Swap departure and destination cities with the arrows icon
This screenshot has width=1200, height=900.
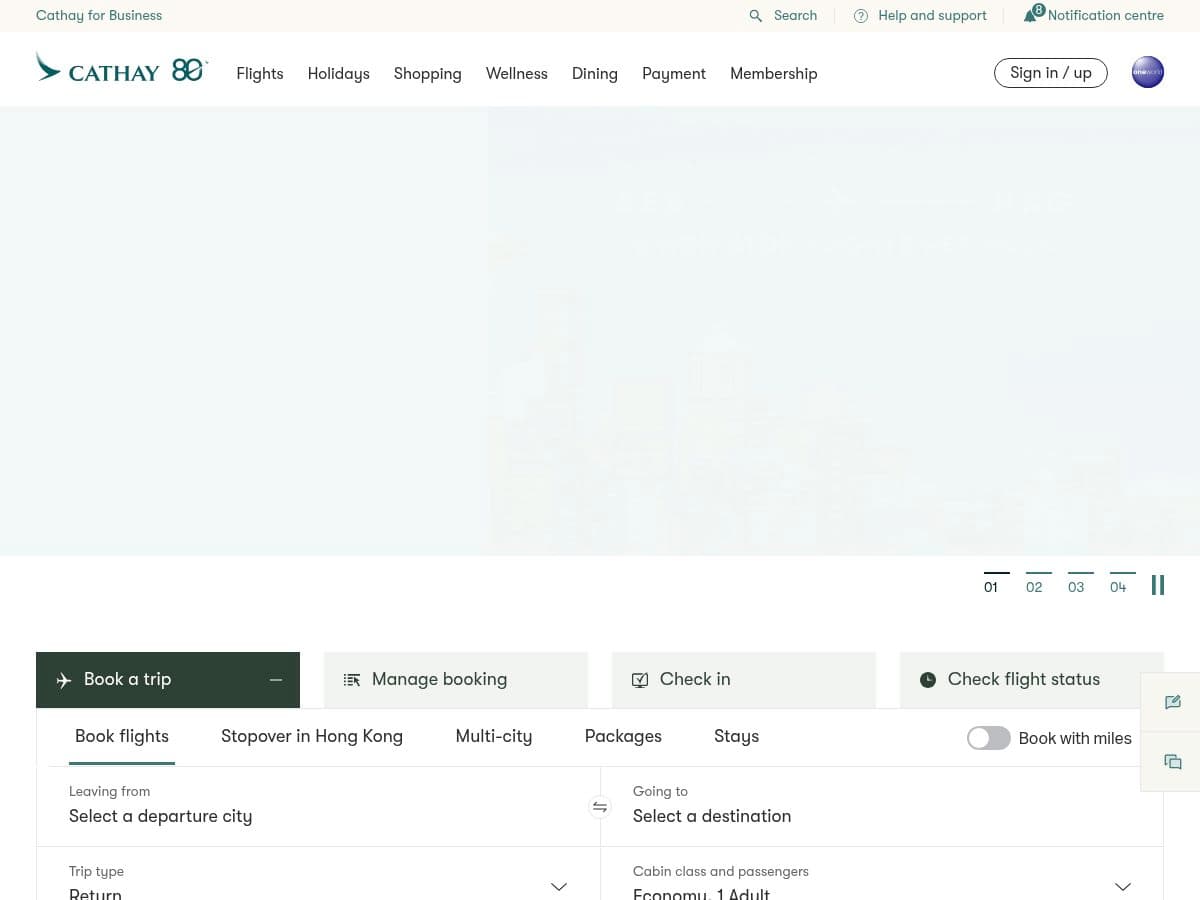click(x=600, y=806)
